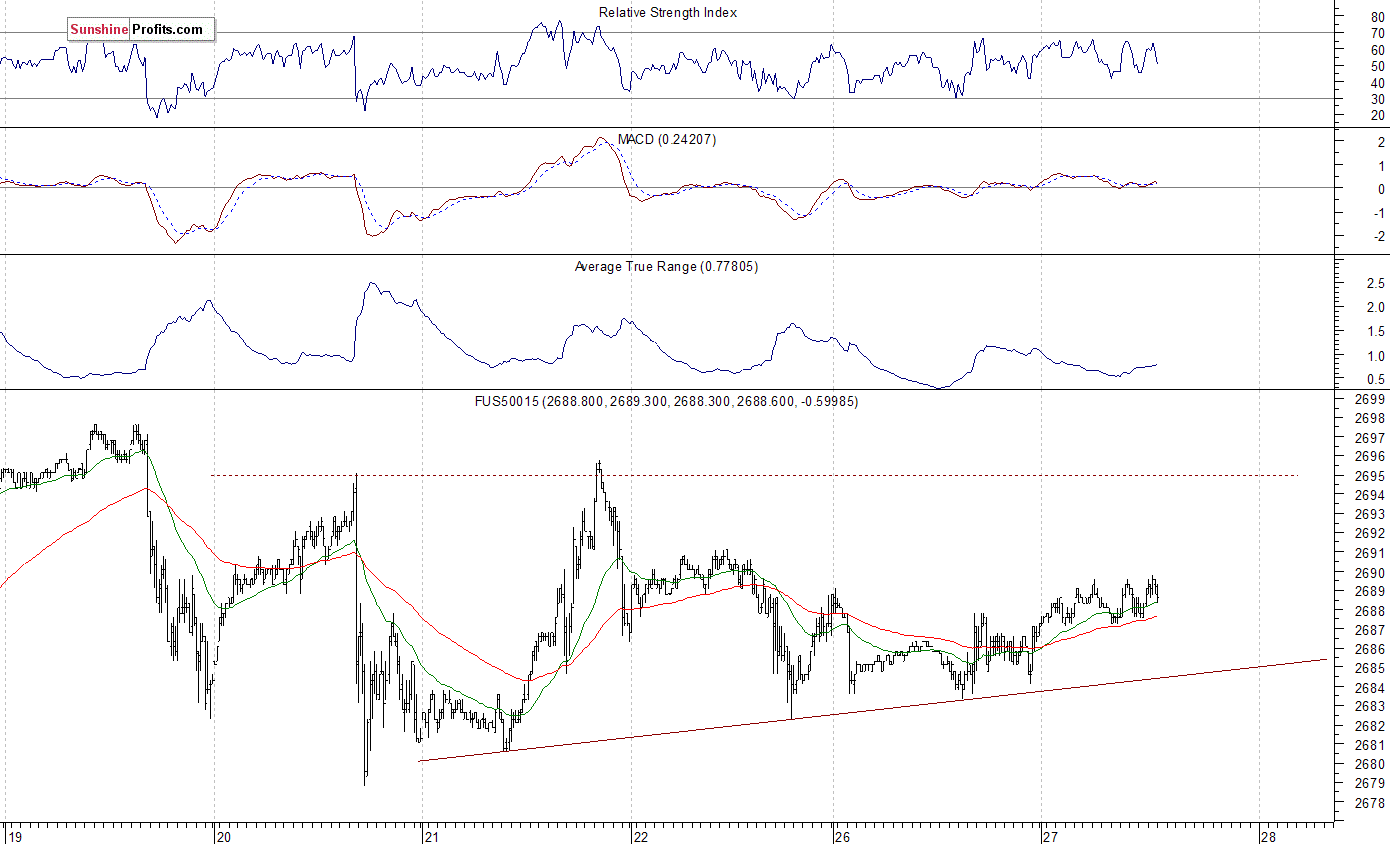Click date label 26 on time axis
The width and height of the screenshot is (1390, 844).
842,836
